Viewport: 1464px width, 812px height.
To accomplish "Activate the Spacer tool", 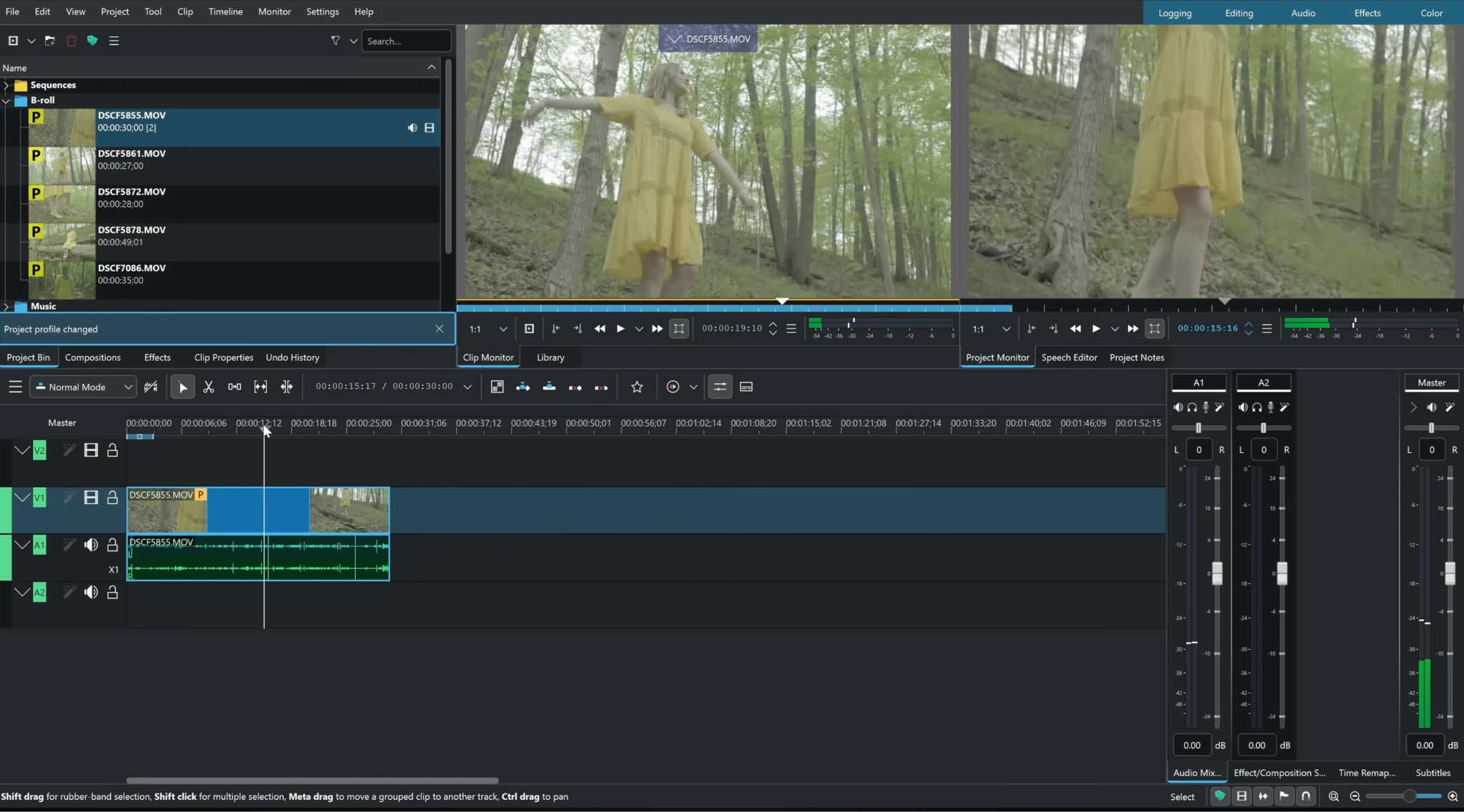I will click(x=234, y=386).
